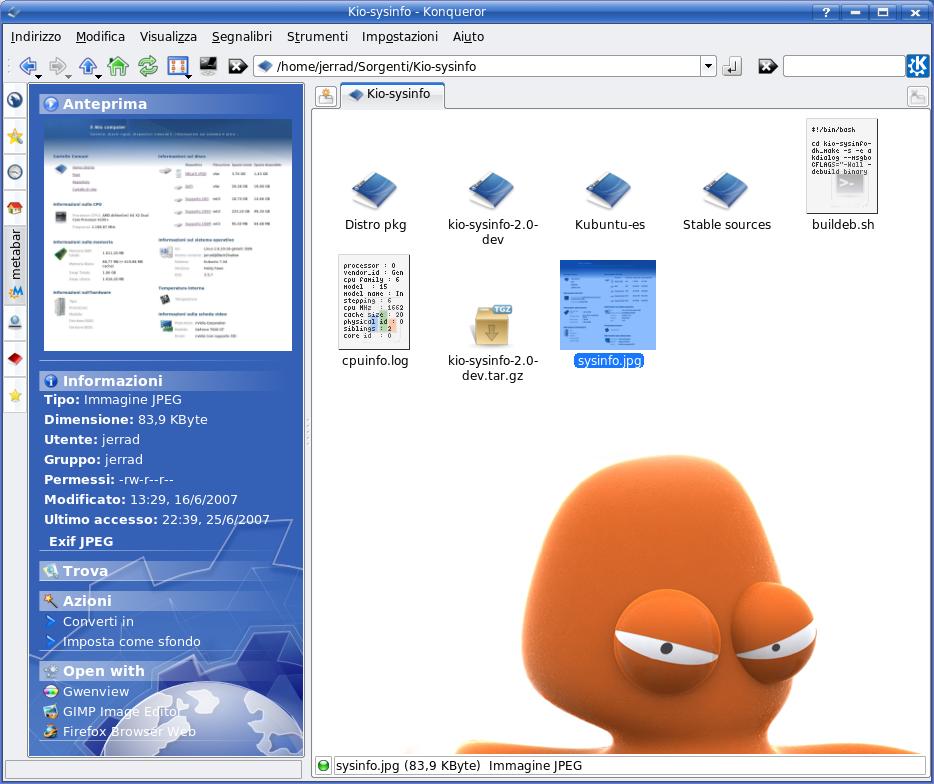Open Up button dropdown arrow

point(98,76)
